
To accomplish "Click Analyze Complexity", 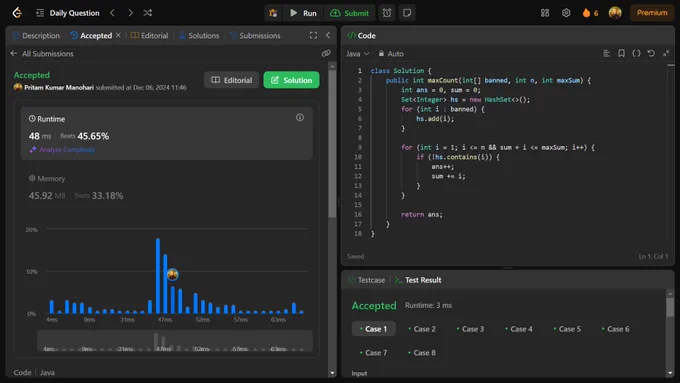I will pyautogui.click(x=62, y=150).
